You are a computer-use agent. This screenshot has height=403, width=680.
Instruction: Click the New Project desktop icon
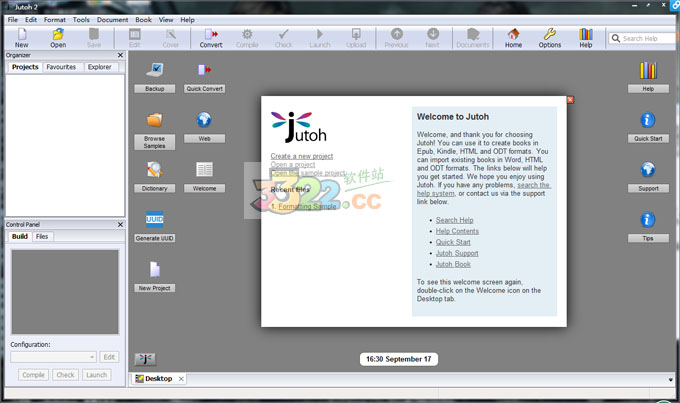[154, 269]
